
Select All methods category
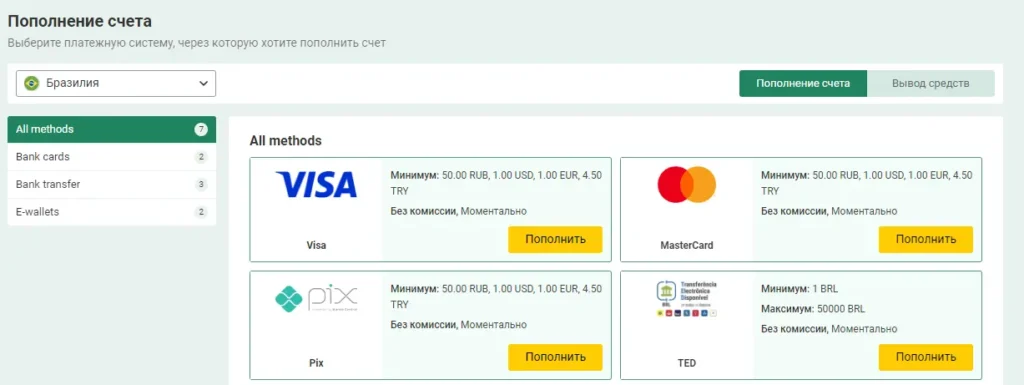pyautogui.click(x=112, y=129)
